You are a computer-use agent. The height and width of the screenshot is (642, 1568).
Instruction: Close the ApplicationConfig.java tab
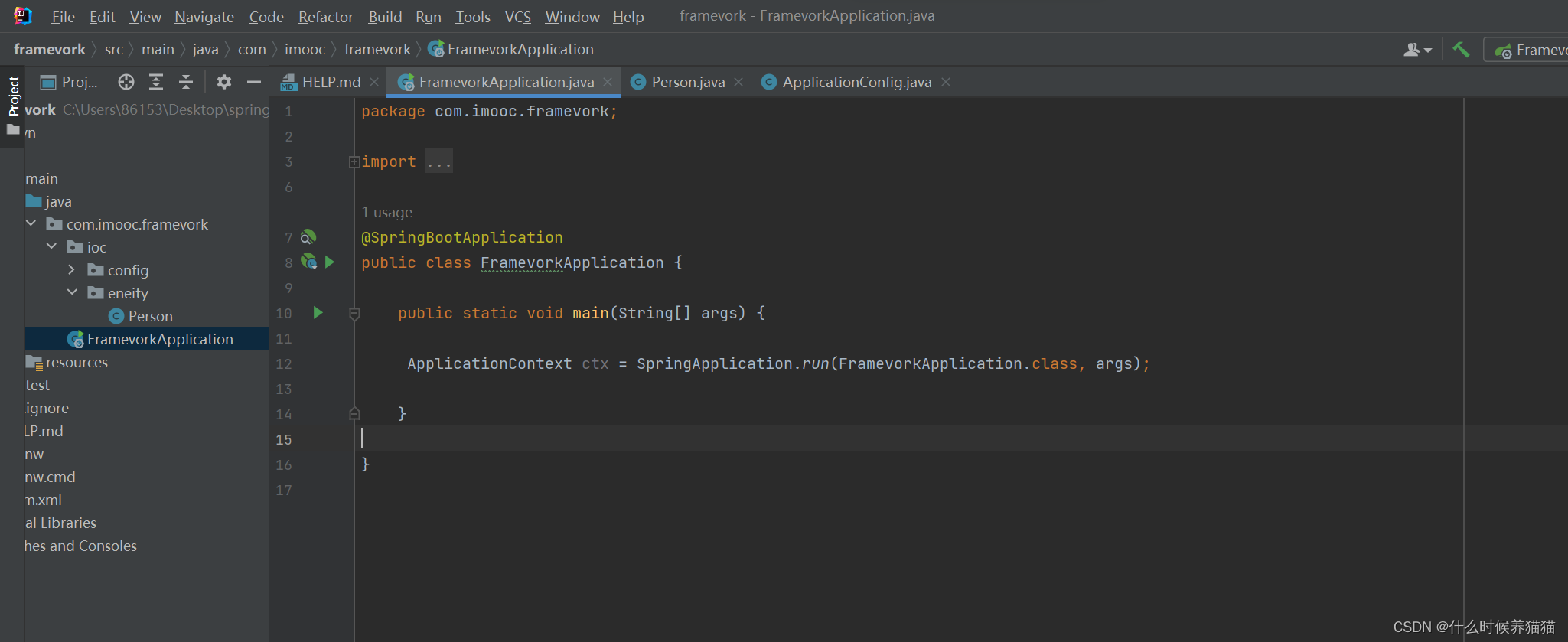[x=946, y=82]
